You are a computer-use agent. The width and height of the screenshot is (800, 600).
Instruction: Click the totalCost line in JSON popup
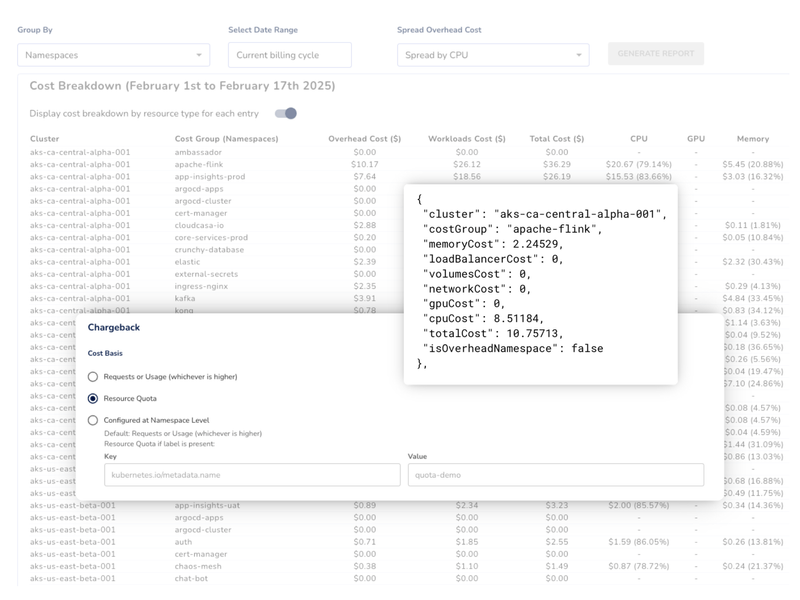point(493,334)
